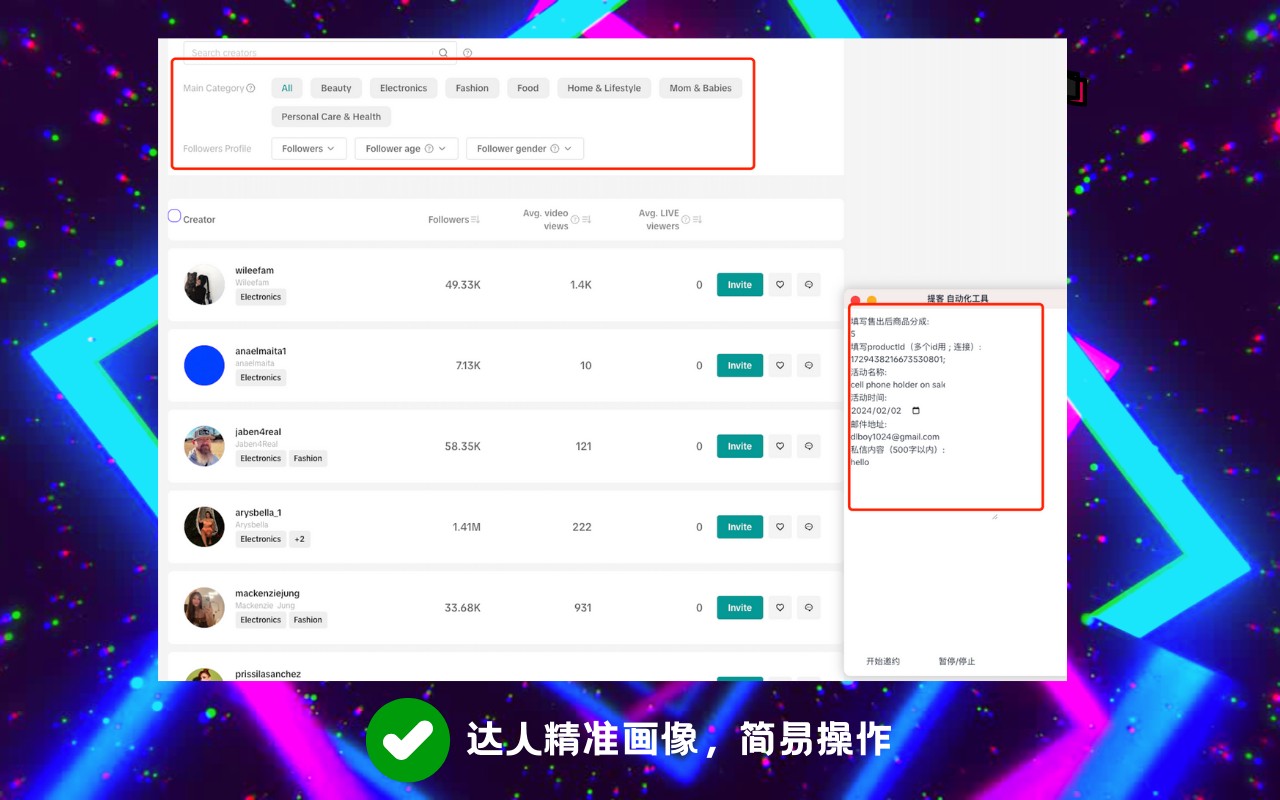This screenshot has width=1280, height=800.
Task: Click the commission field showing 5
Action: tap(898, 334)
